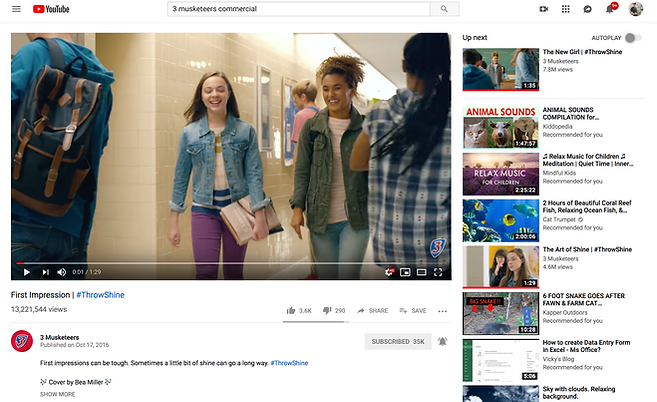Screen dimensions: 657x402
Task: Click the Mindful Kids channel name
Action: click(x=559, y=173)
